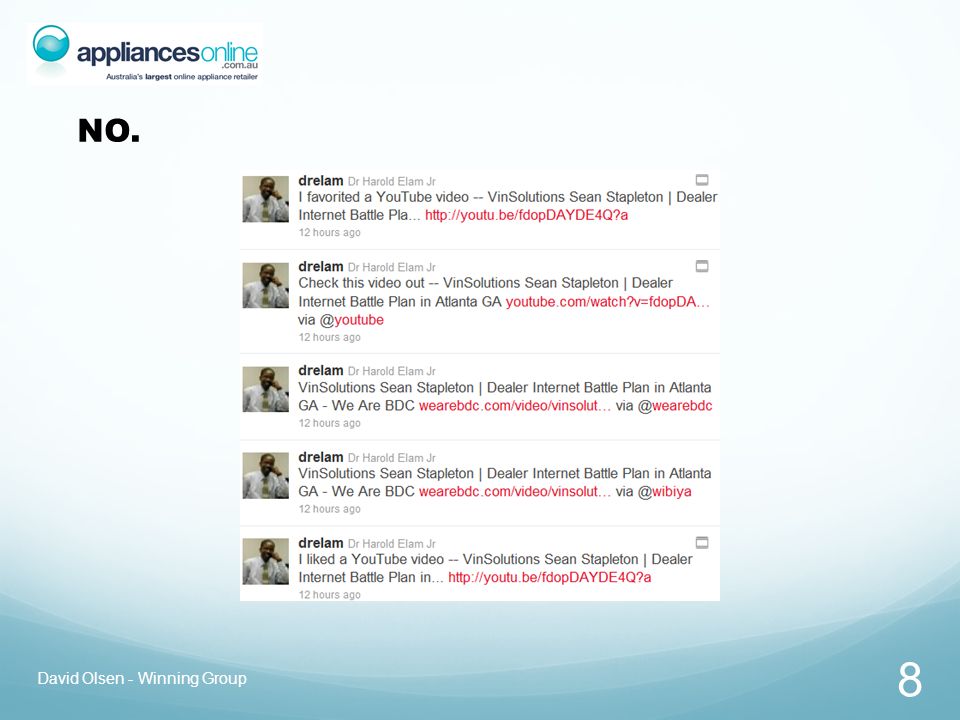Screen dimensions: 960x720
Task: Open wearebdc.com link in @wibiya tweet
Action: 515,492
